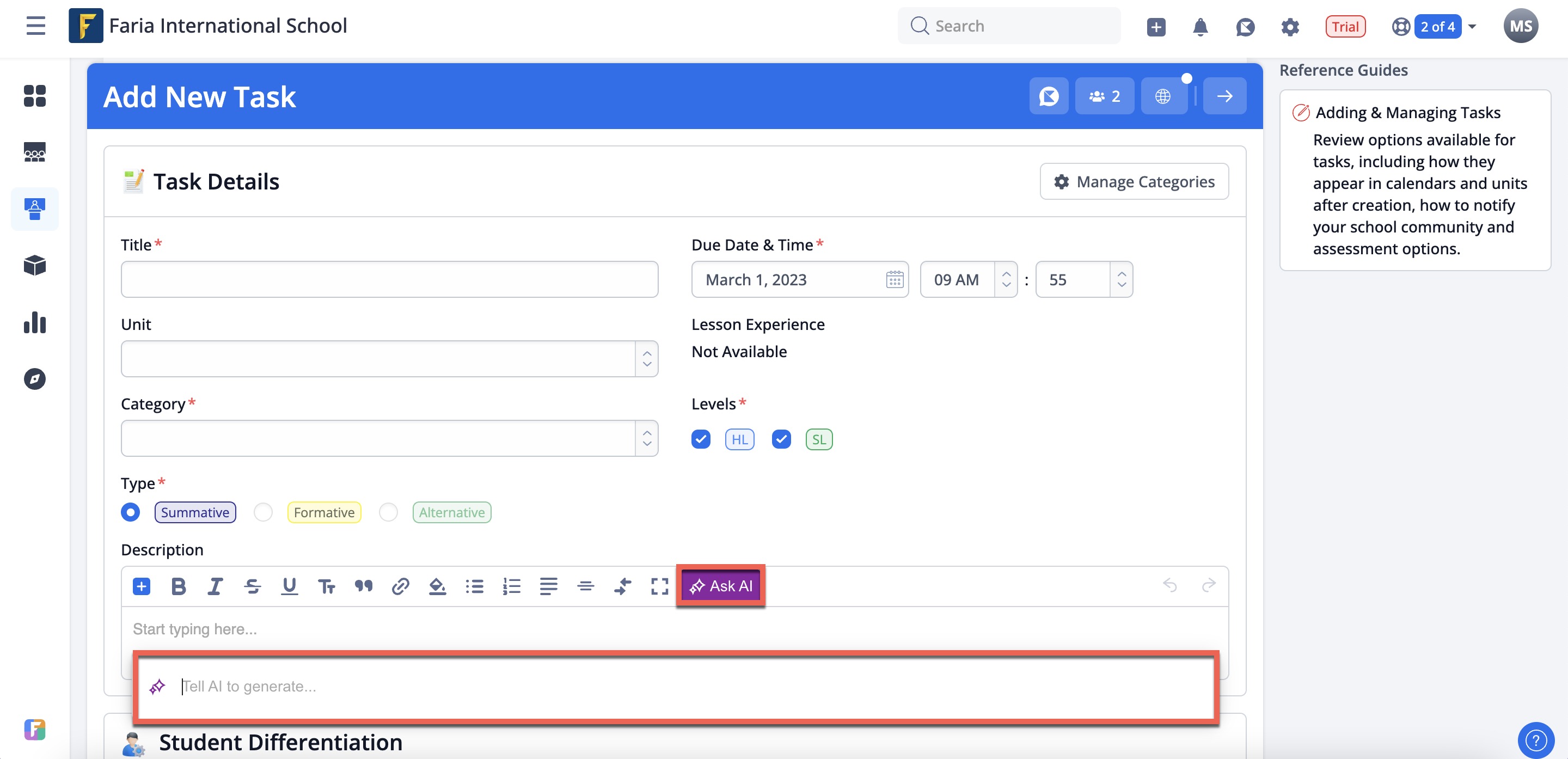Open the numbered list formatting icon
This screenshot has width=1568, height=759.
click(511, 586)
